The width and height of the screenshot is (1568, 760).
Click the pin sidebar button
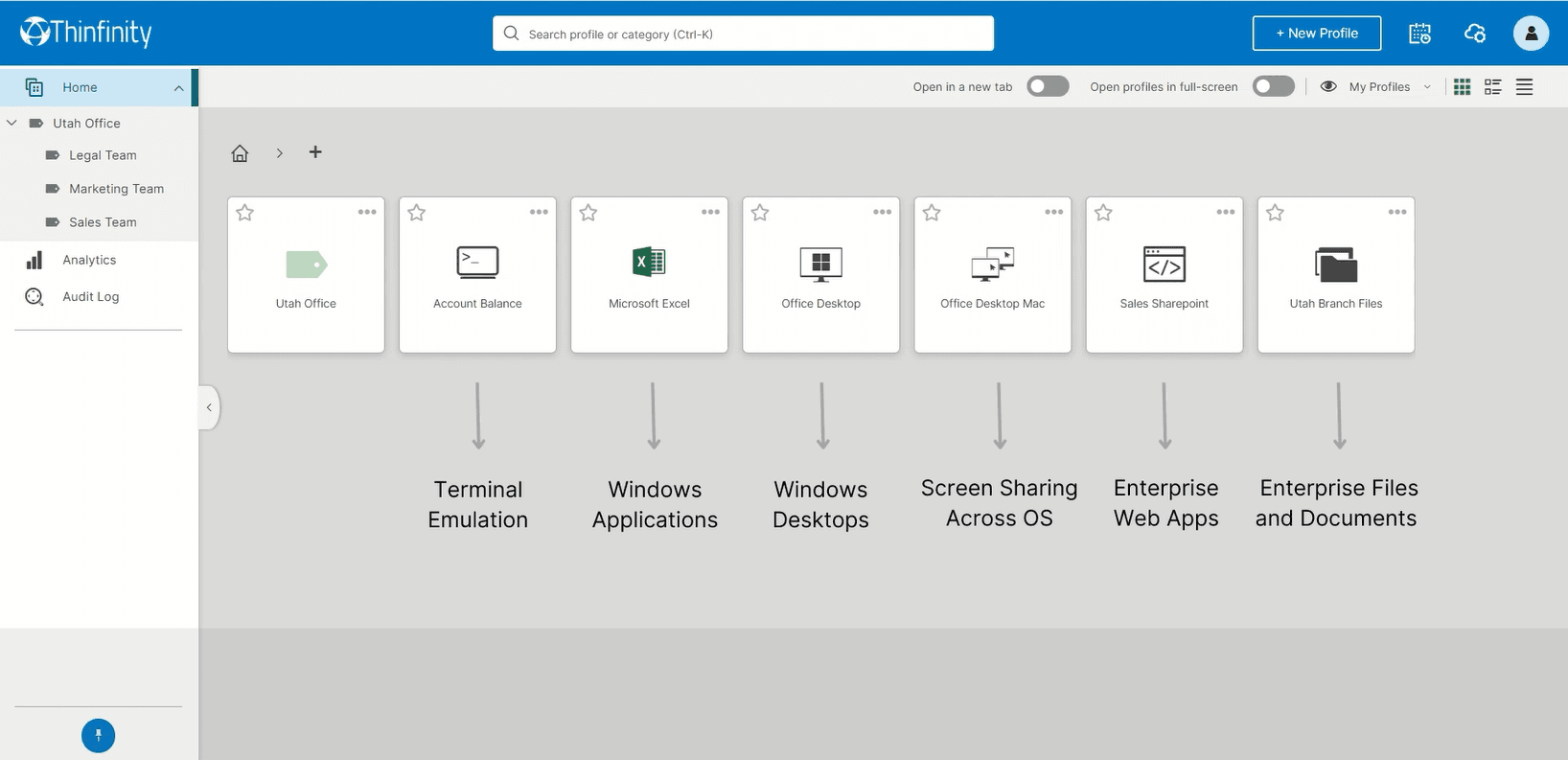(x=98, y=735)
